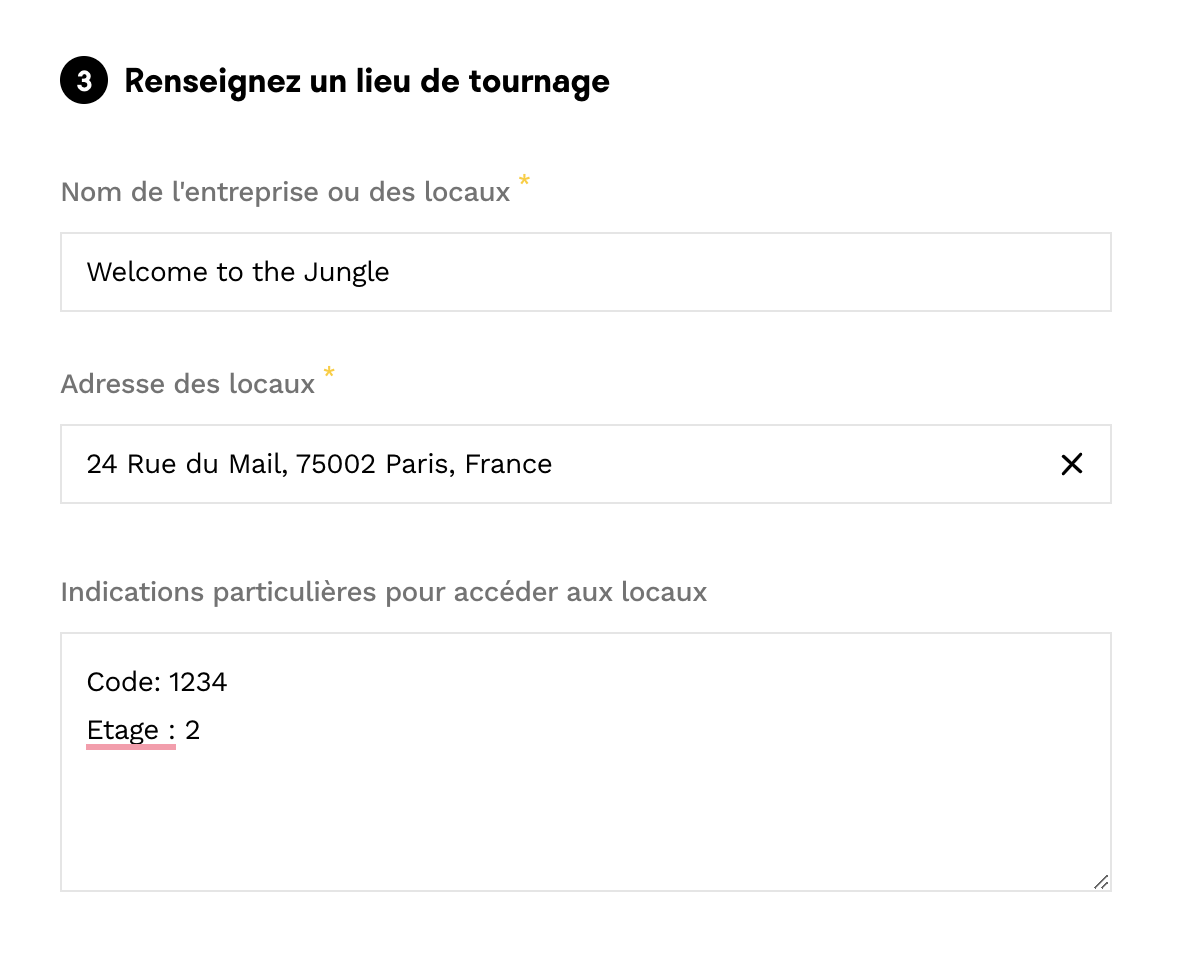Image resolution: width=1182 pixels, height=968 pixels.
Task: Click the 'Indications particulières pour accéder aux locaux' label
Action: [383, 592]
